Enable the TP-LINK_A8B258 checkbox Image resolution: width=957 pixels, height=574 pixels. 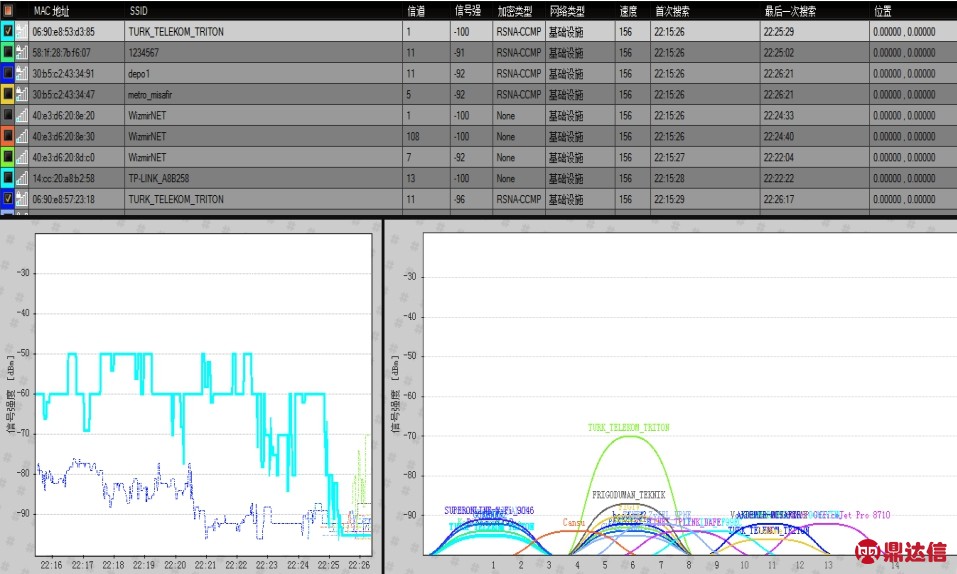tap(8, 178)
